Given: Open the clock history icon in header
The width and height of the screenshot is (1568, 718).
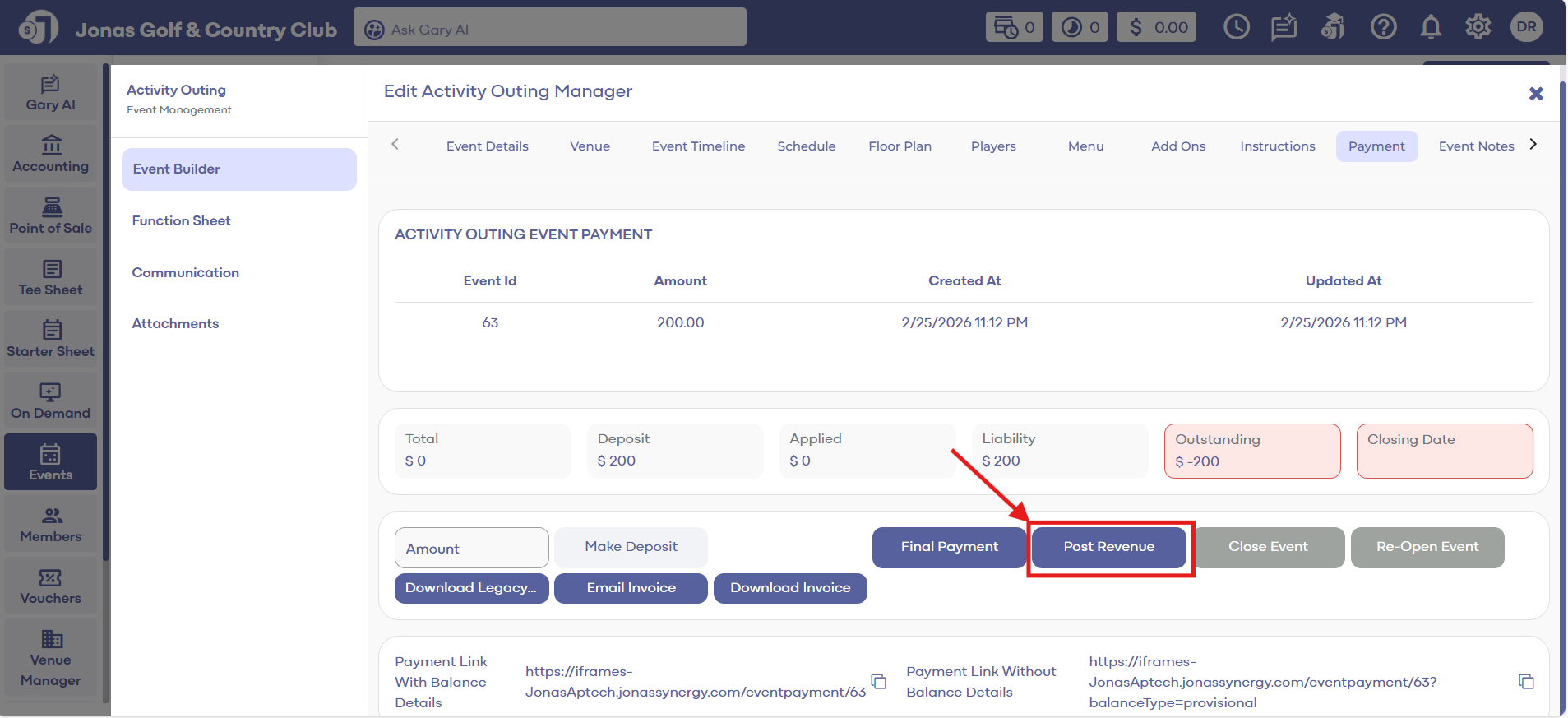Looking at the screenshot, I should (1236, 27).
